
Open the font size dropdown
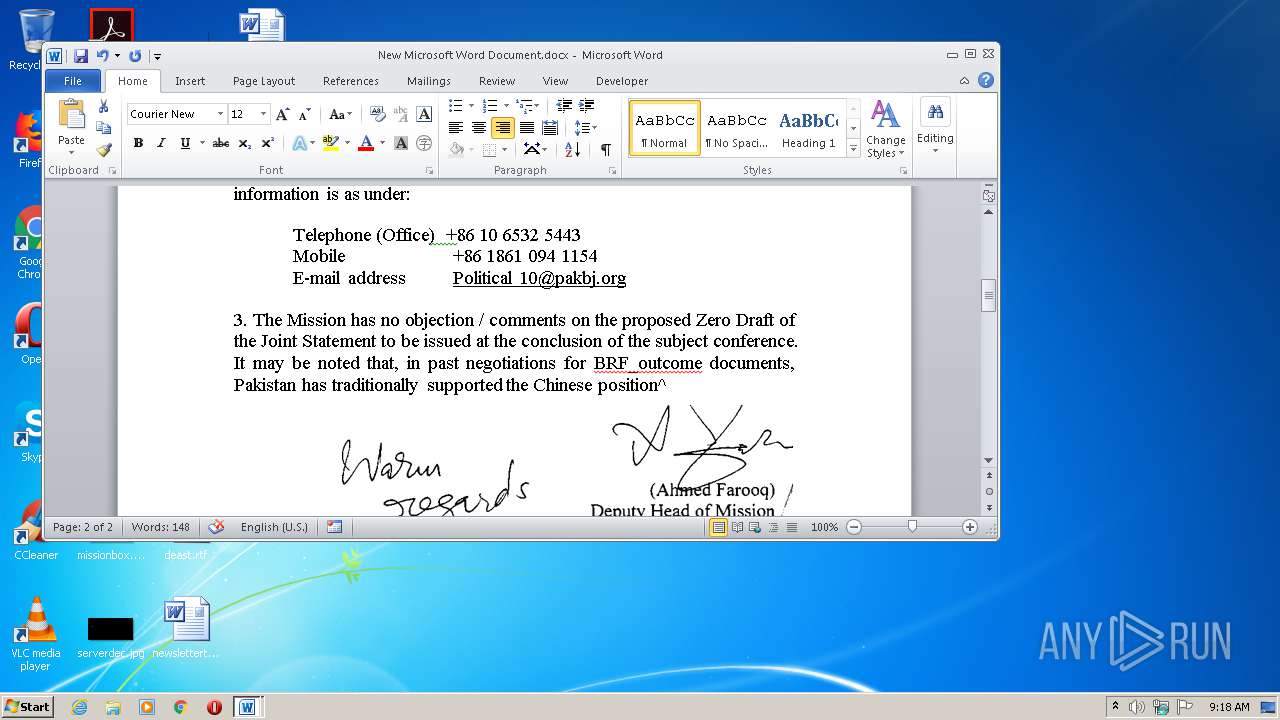pos(264,114)
